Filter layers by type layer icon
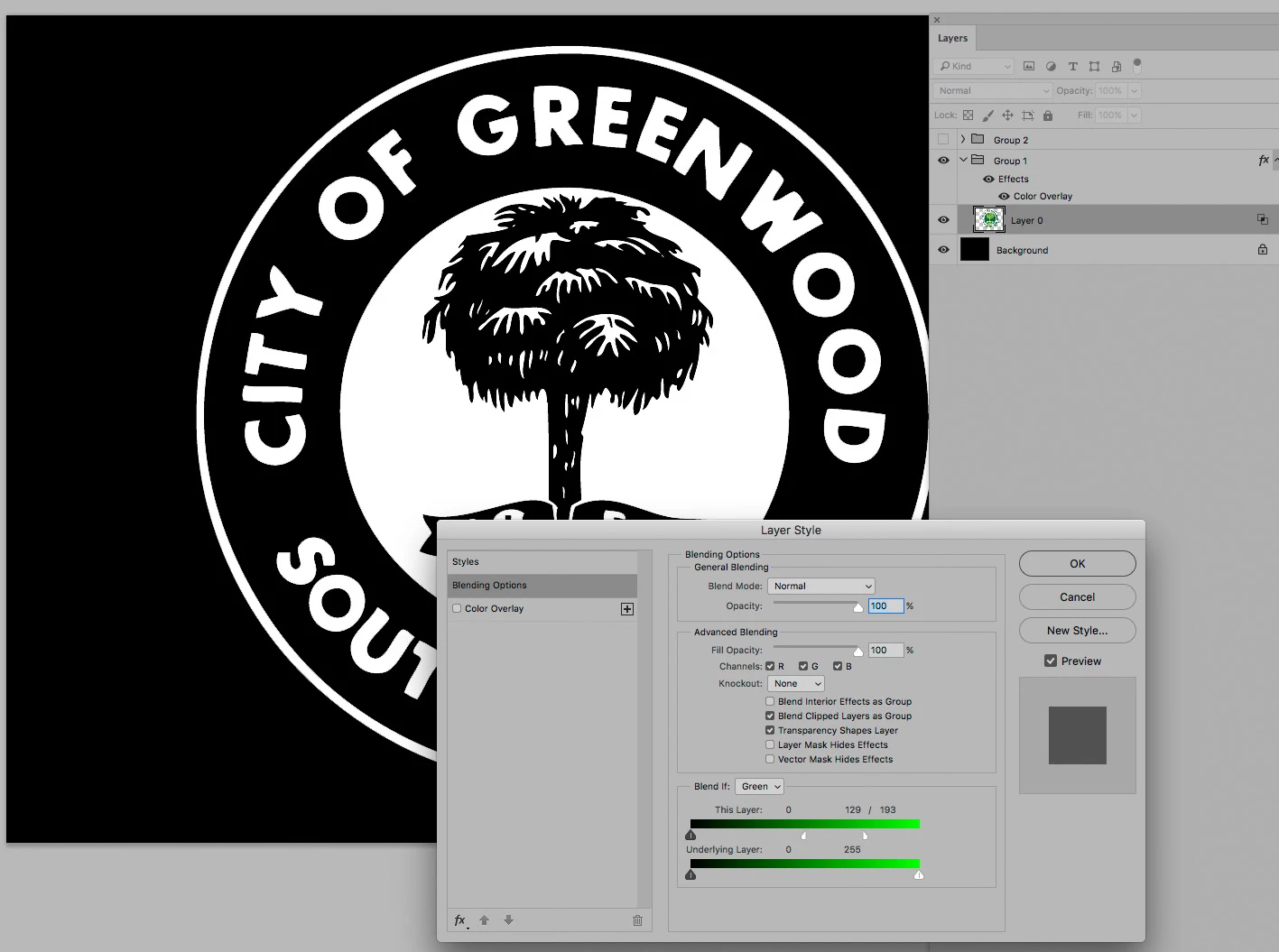This screenshot has height=952, width=1279. (1072, 66)
